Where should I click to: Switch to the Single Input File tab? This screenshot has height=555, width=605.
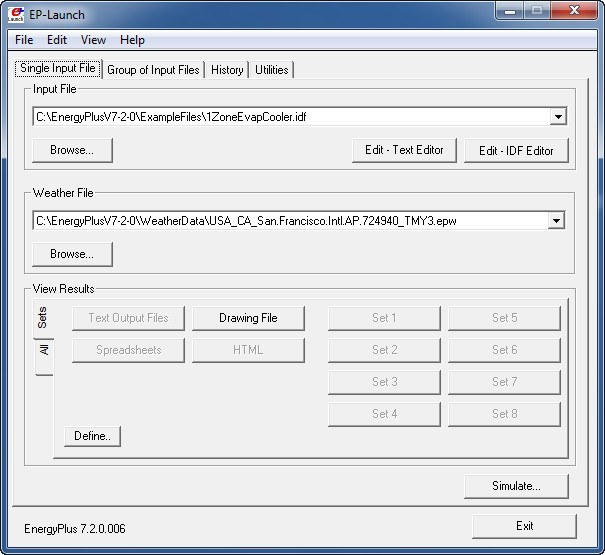tap(58, 68)
